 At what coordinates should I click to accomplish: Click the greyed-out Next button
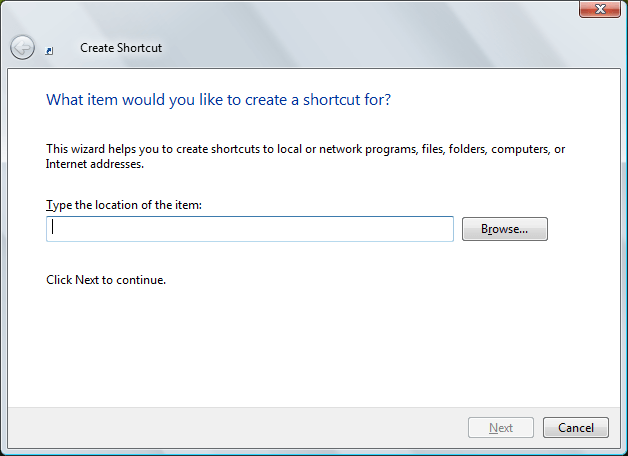tap(501, 428)
